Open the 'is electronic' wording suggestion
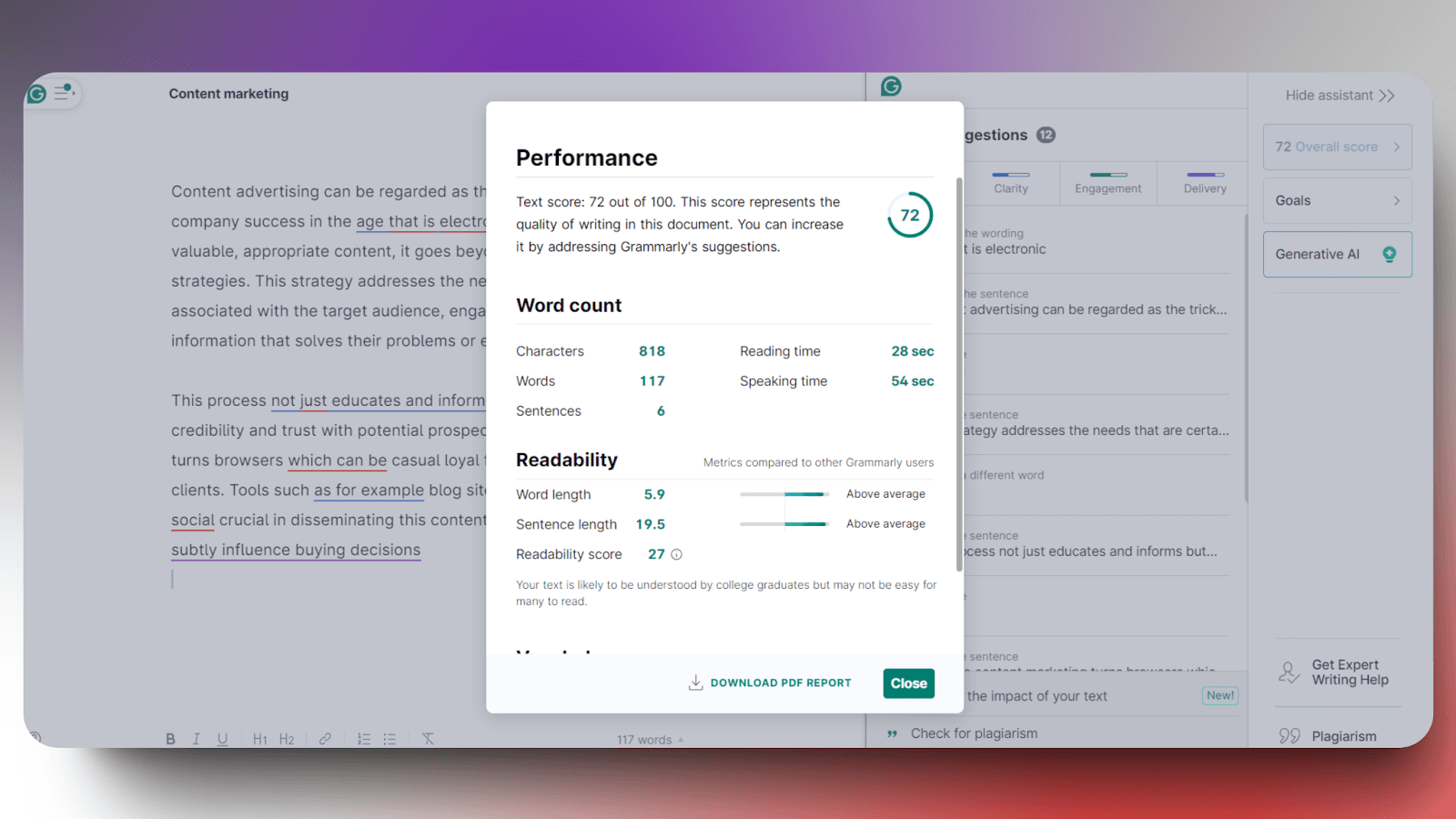 [x=1097, y=242]
